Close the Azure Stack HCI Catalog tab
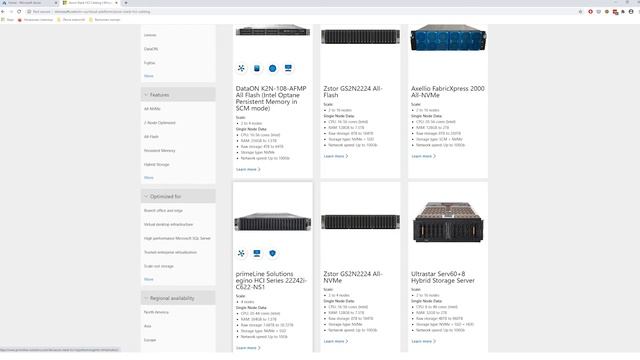Viewport: 640px width, 360px height. [x=116, y=3]
